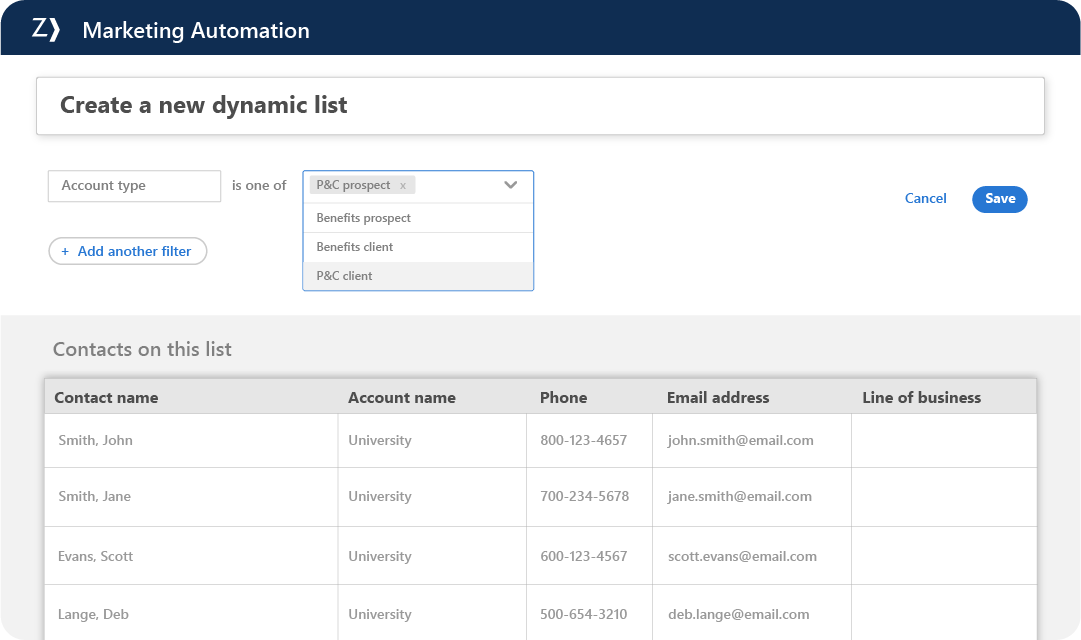
Task: Sort by the Email address column
Action: click(718, 397)
